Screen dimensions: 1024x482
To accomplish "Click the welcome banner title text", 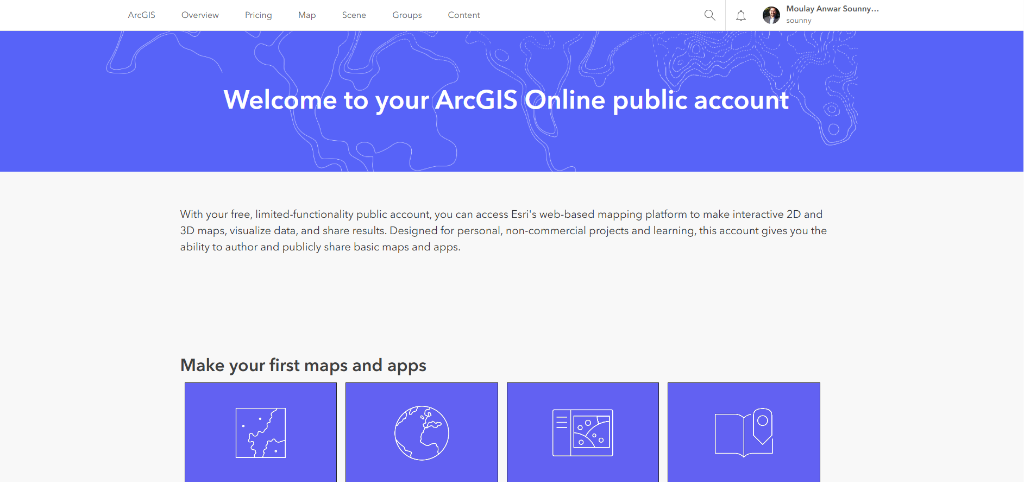I will (x=506, y=100).
